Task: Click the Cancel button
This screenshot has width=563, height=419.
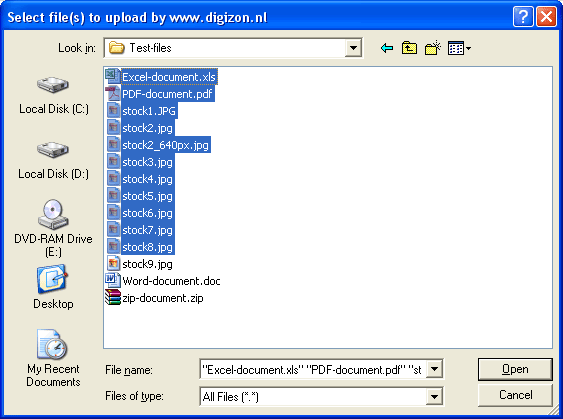Action: [515, 395]
